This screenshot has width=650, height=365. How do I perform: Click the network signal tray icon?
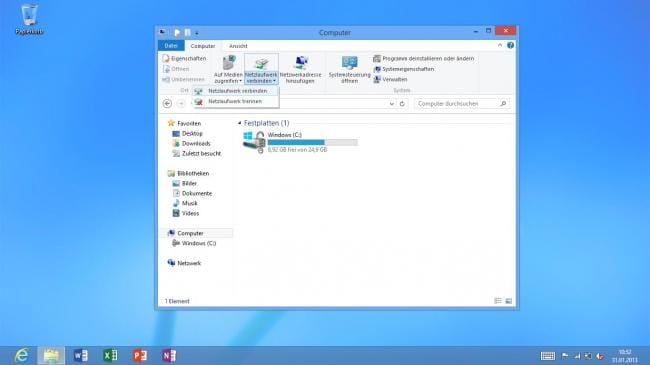[x=577, y=356]
